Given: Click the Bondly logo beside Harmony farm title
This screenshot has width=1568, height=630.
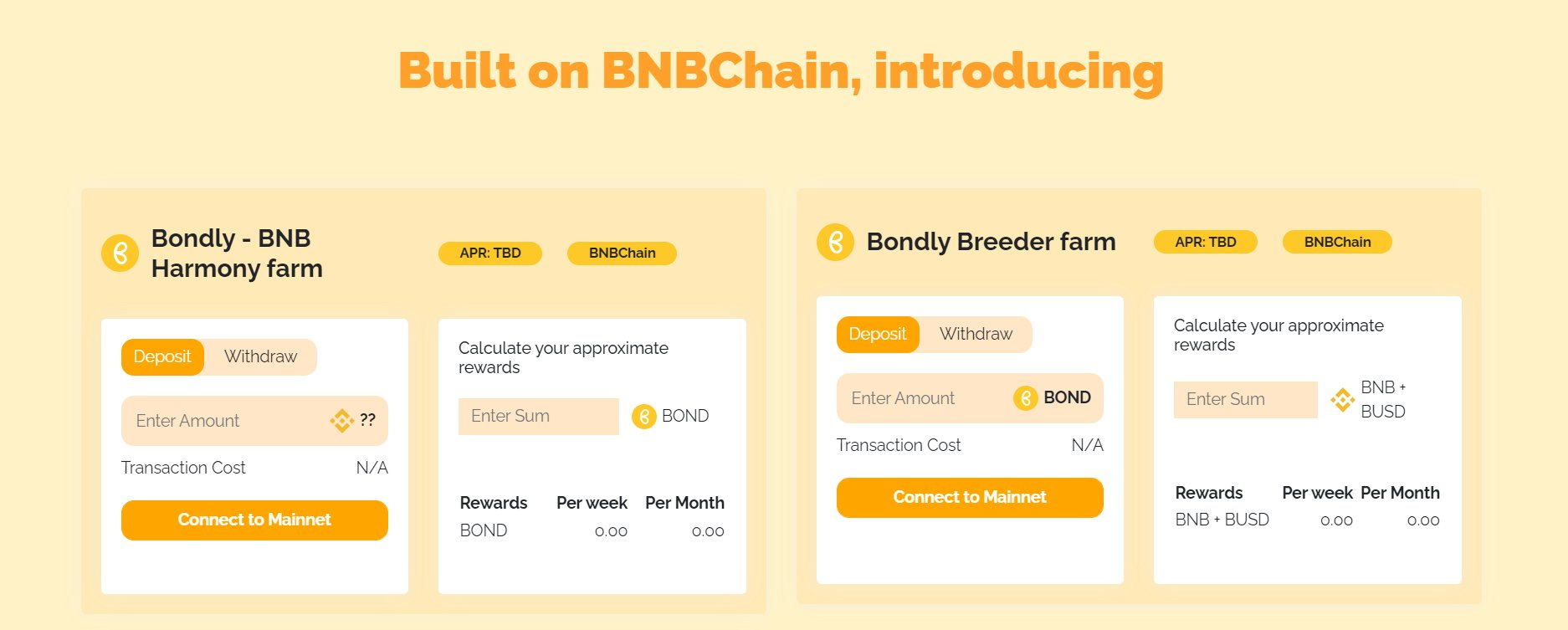Looking at the screenshot, I should (x=120, y=253).
